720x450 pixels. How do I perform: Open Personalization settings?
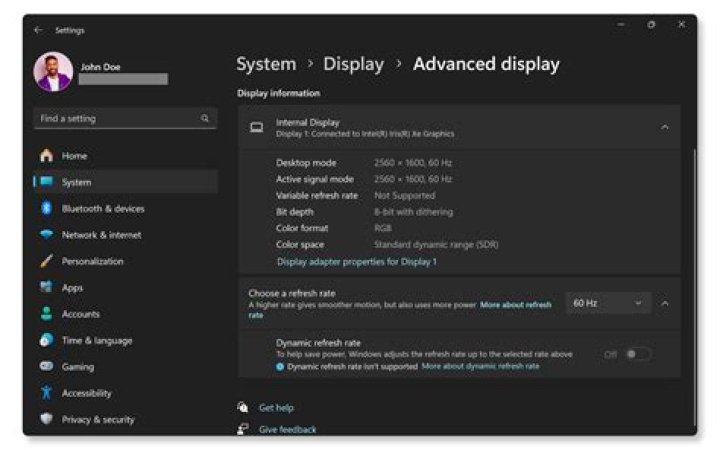click(x=125, y=261)
